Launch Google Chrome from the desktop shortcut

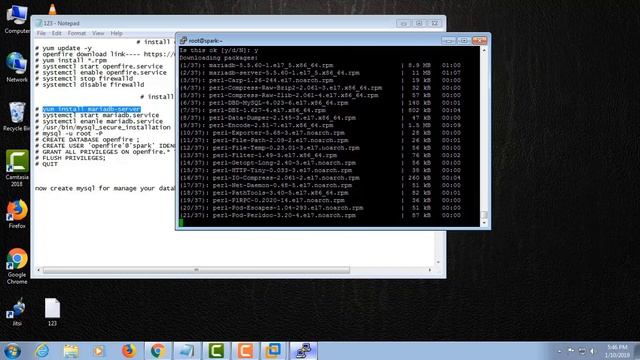coord(17,266)
